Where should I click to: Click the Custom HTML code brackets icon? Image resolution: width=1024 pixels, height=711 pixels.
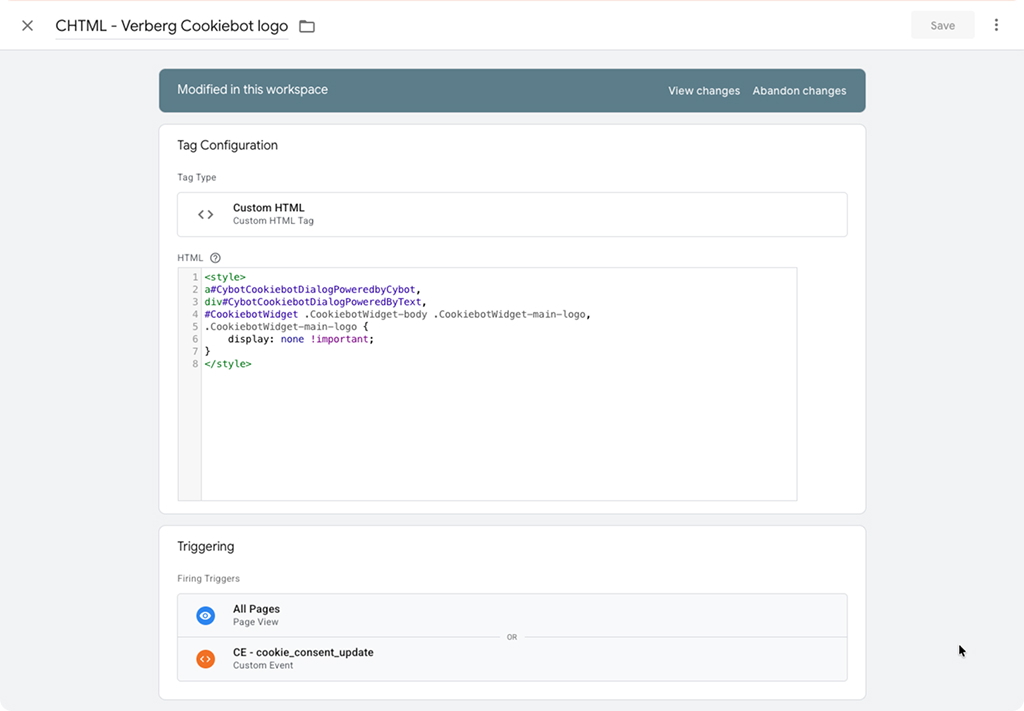pos(206,214)
